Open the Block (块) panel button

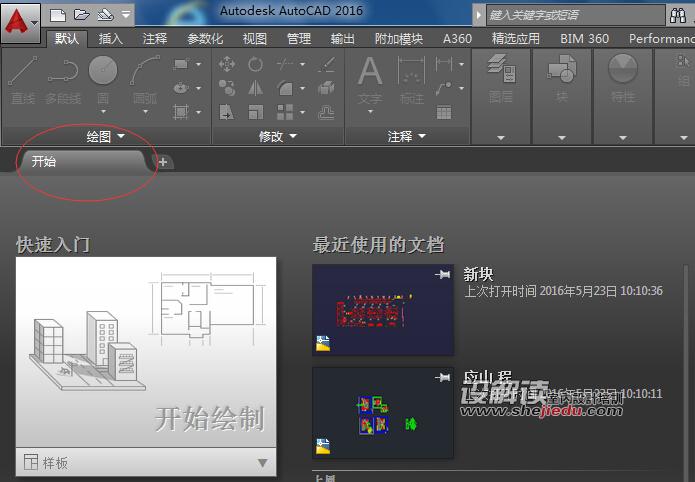click(562, 78)
